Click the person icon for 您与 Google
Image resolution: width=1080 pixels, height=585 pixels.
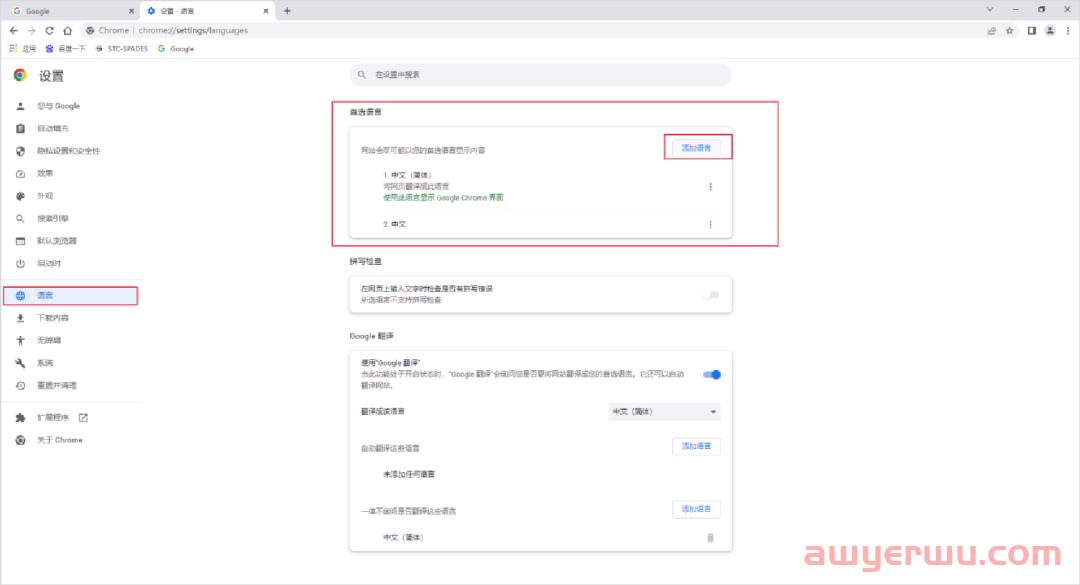(20, 106)
